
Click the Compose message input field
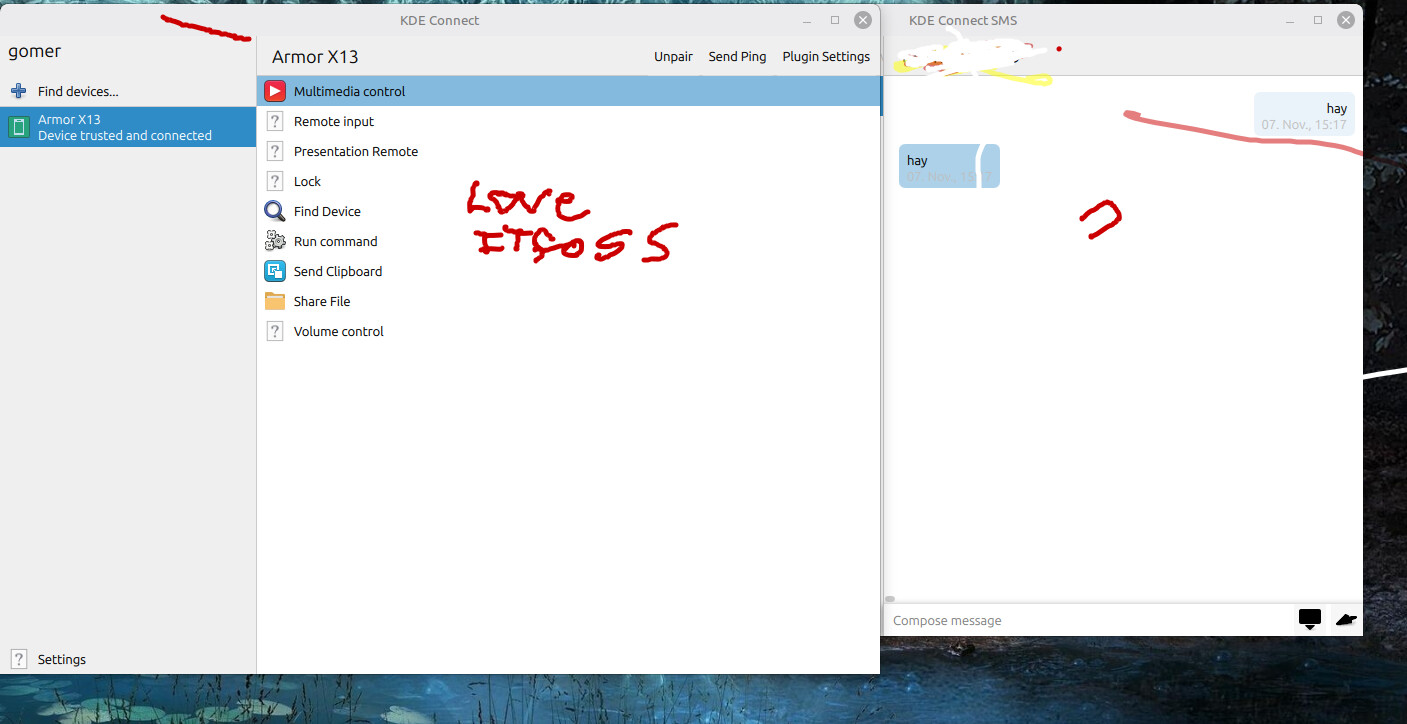tap(1085, 620)
